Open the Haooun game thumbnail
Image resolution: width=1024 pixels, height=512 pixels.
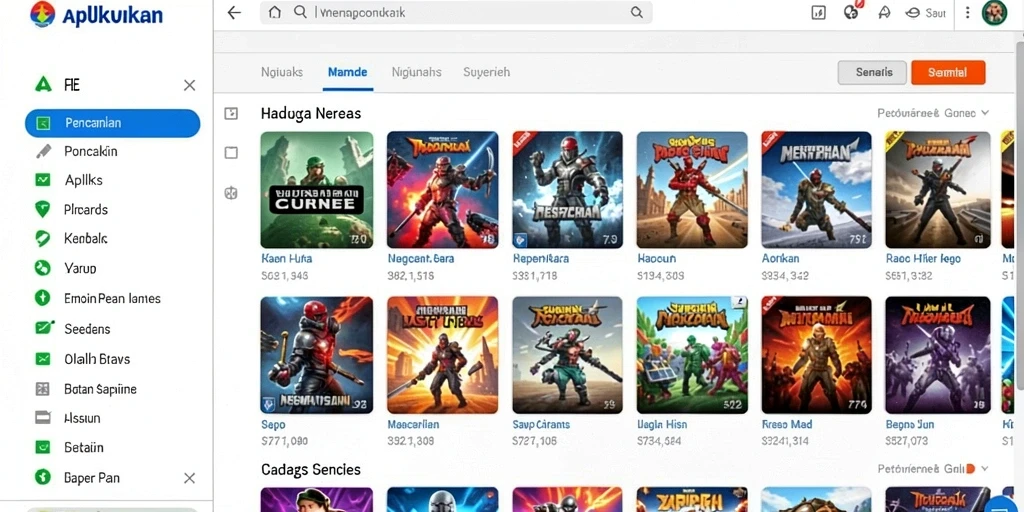click(692, 190)
